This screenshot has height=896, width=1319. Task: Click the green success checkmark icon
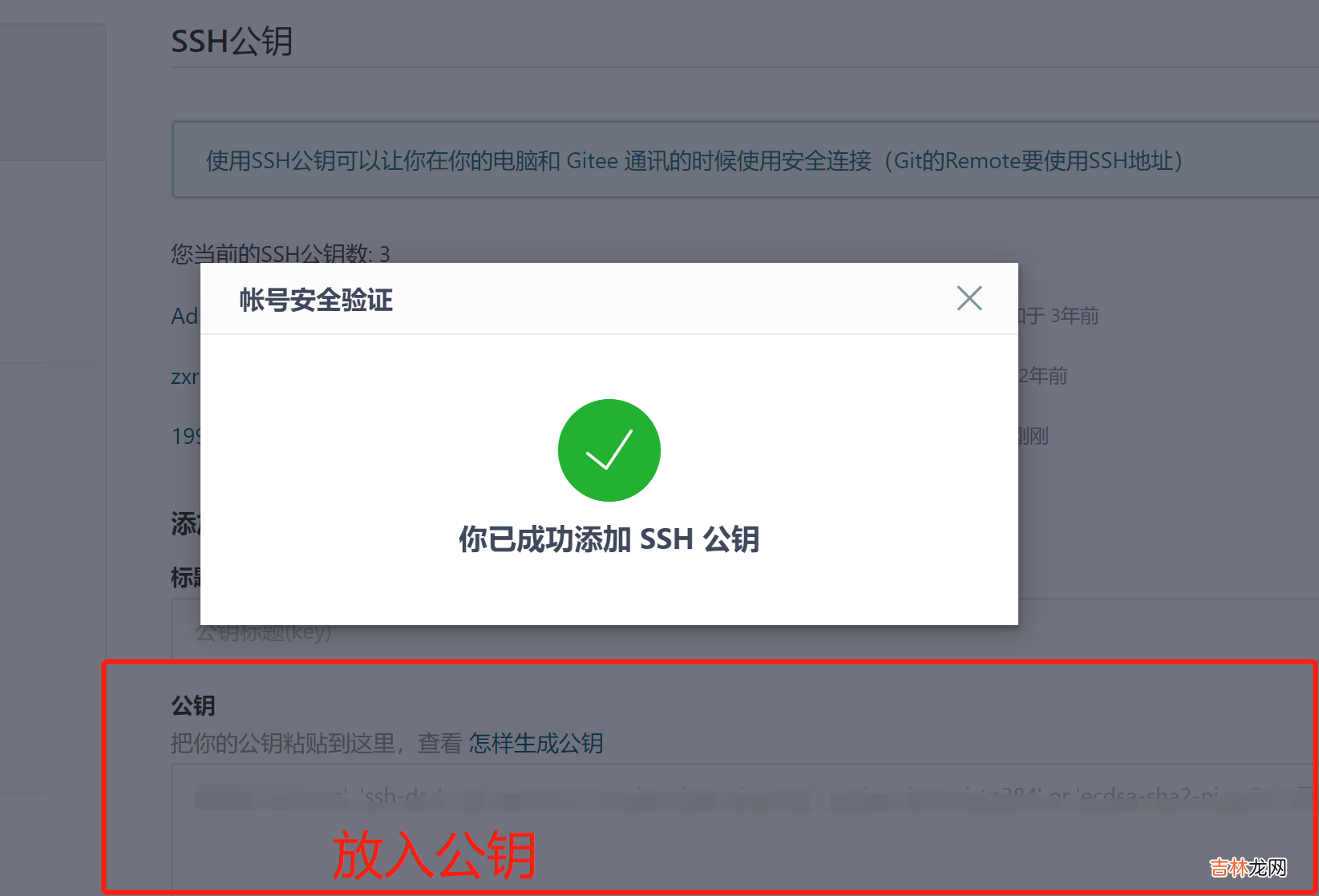609,450
